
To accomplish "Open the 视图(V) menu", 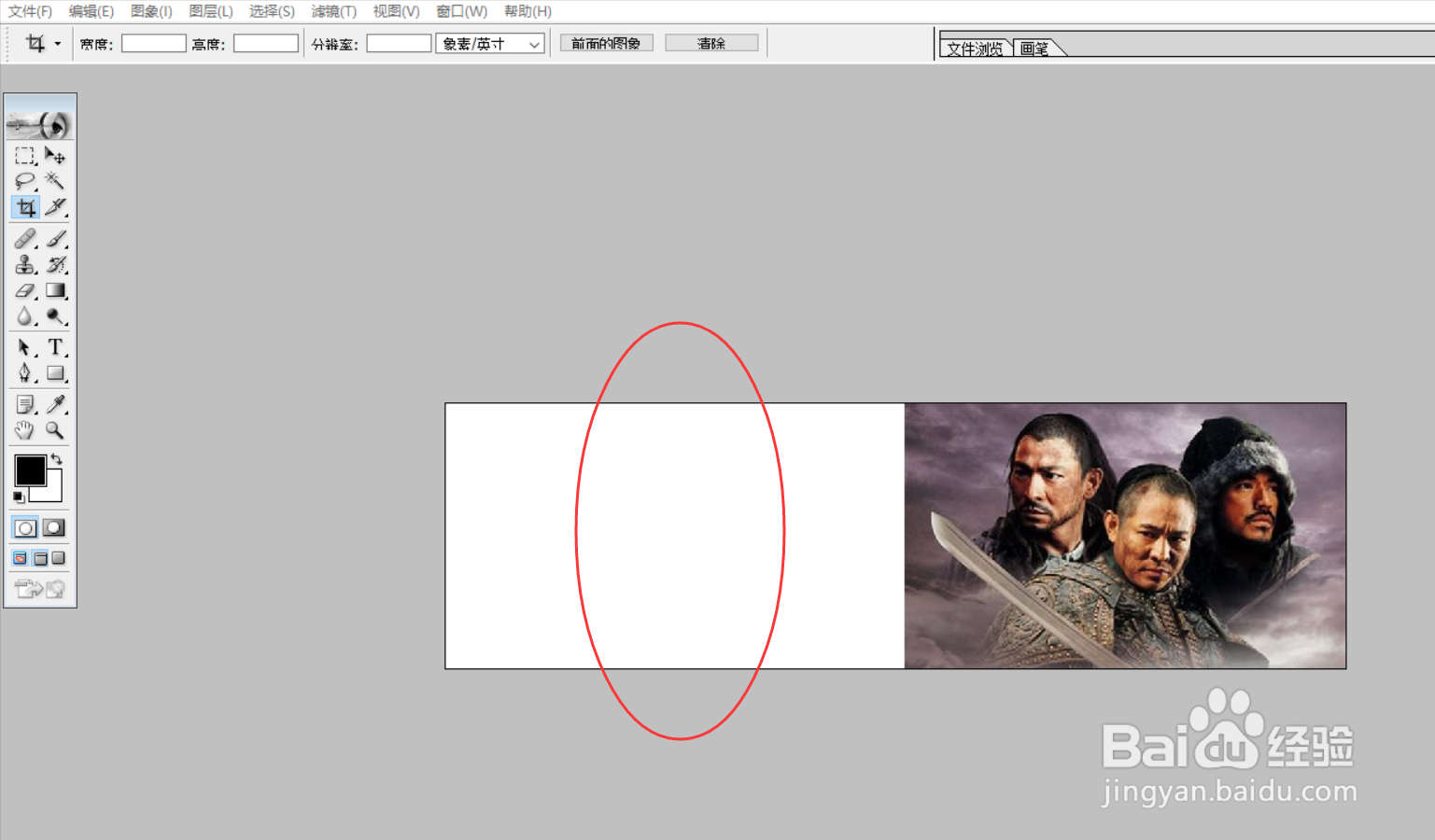I will [x=396, y=11].
